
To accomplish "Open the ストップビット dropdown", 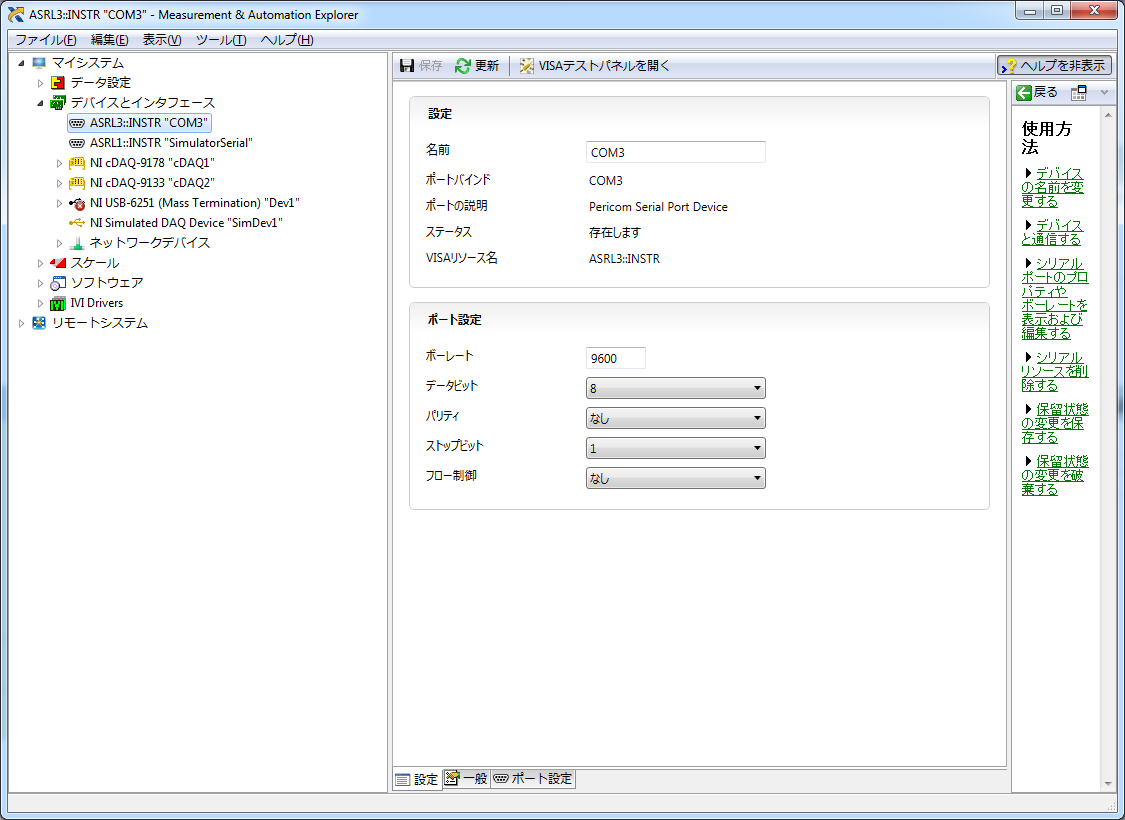I will pyautogui.click(x=676, y=448).
